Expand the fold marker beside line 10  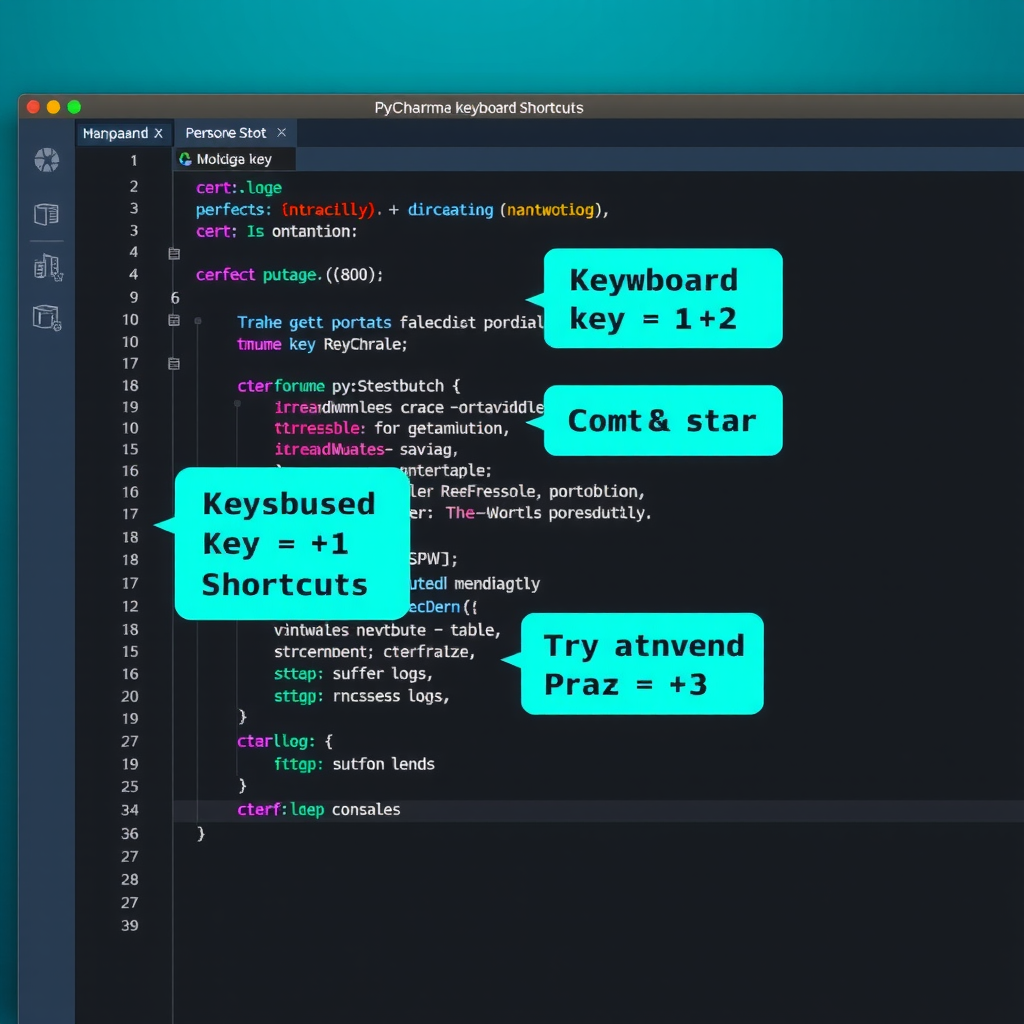coord(174,319)
